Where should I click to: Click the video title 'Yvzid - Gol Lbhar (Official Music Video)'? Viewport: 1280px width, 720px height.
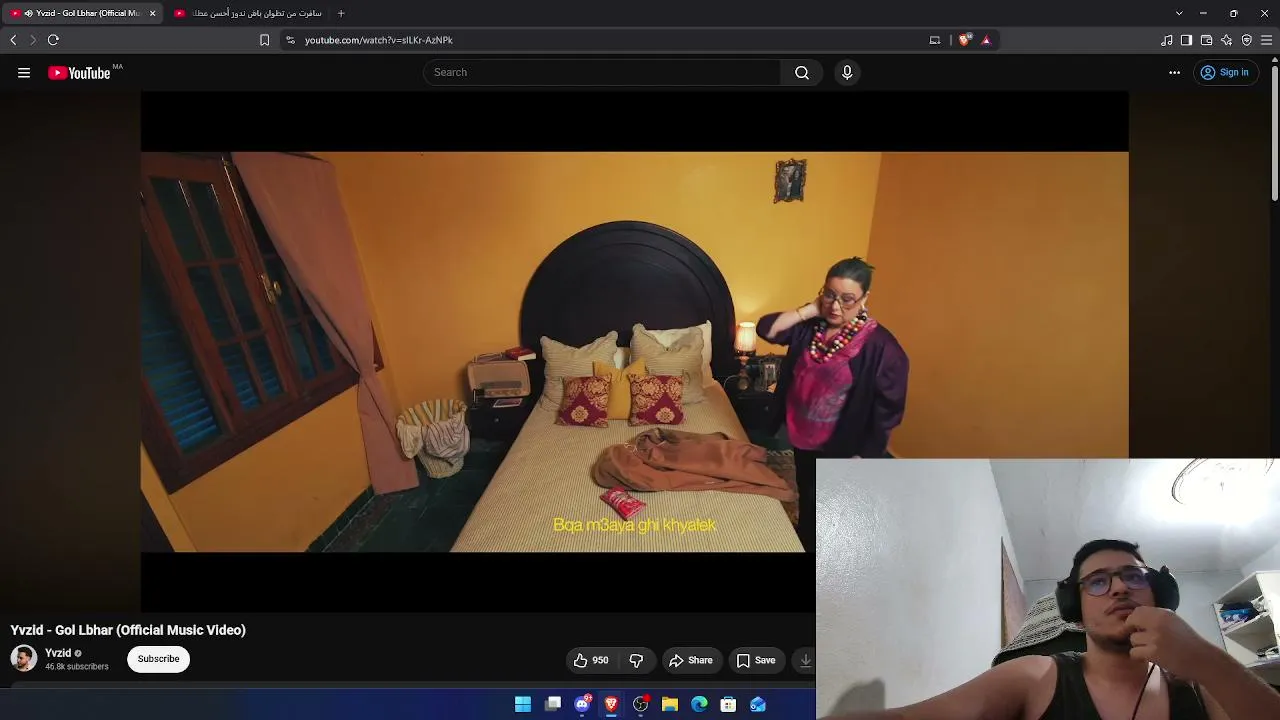pos(128,630)
